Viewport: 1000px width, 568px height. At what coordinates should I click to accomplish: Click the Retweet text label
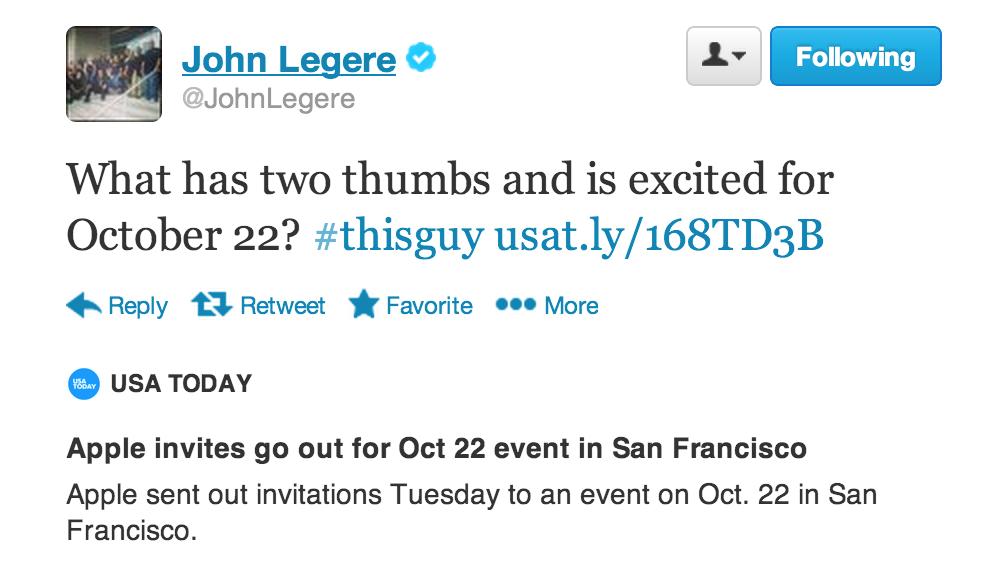coord(283,306)
